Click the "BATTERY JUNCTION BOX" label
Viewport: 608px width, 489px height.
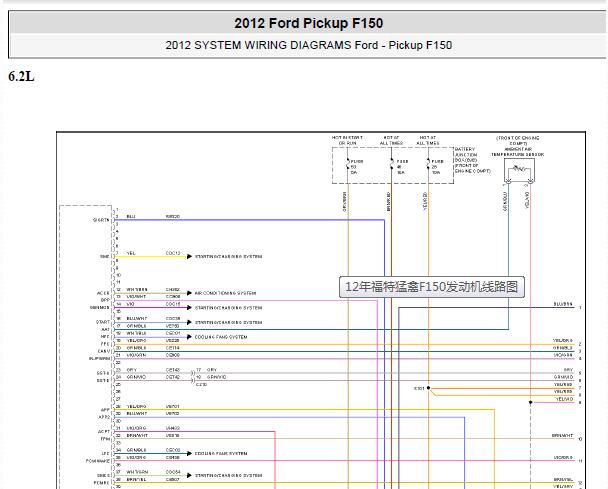[x=472, y=160]
